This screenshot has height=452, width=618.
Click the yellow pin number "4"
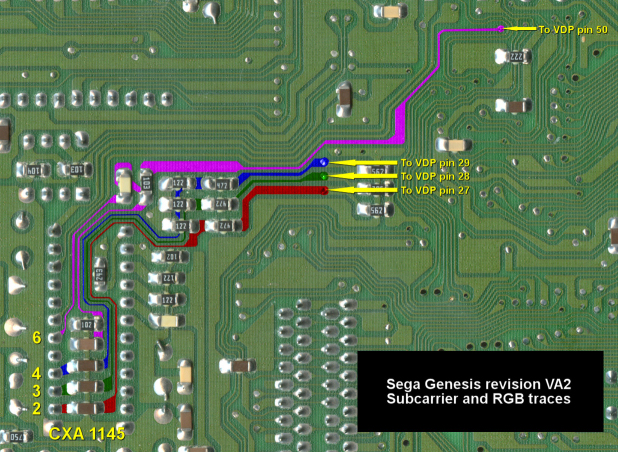(37, 374)
